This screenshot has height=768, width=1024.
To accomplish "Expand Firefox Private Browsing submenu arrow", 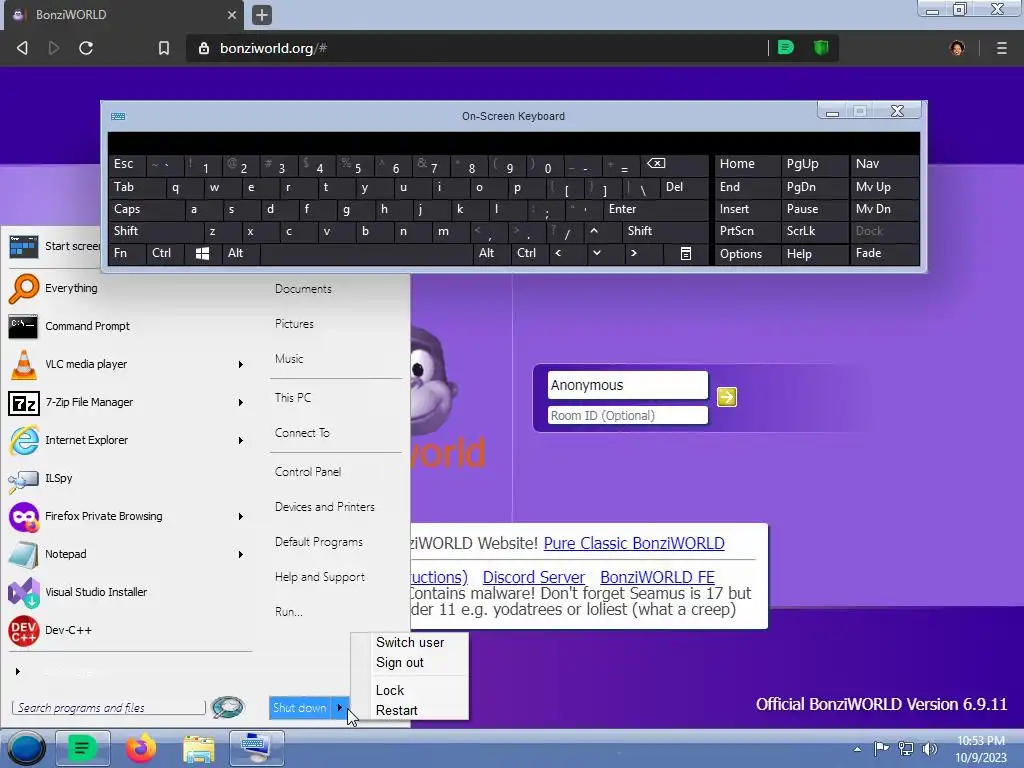I will coord(240,517).
